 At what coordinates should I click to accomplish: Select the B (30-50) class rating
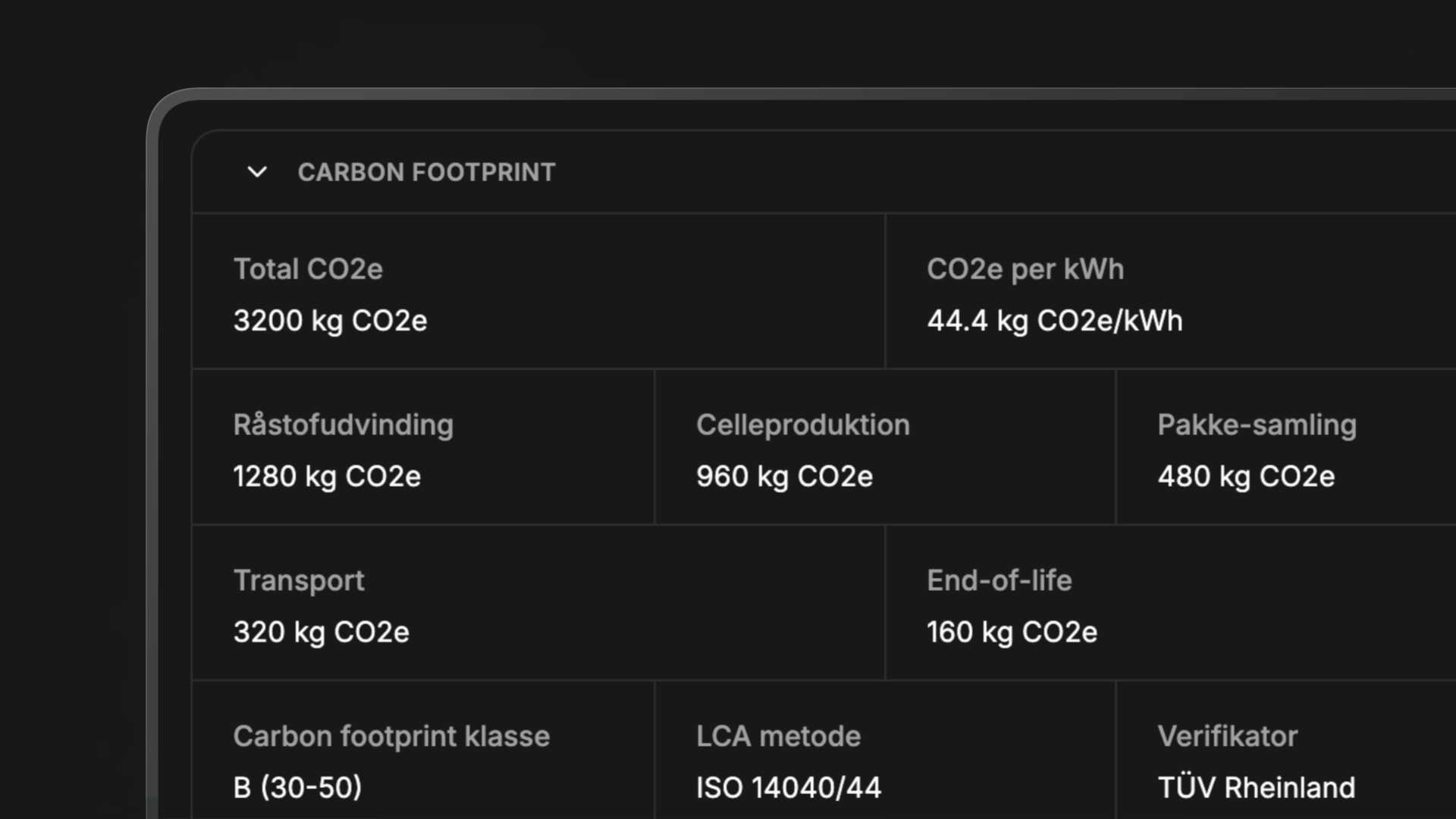297,787
